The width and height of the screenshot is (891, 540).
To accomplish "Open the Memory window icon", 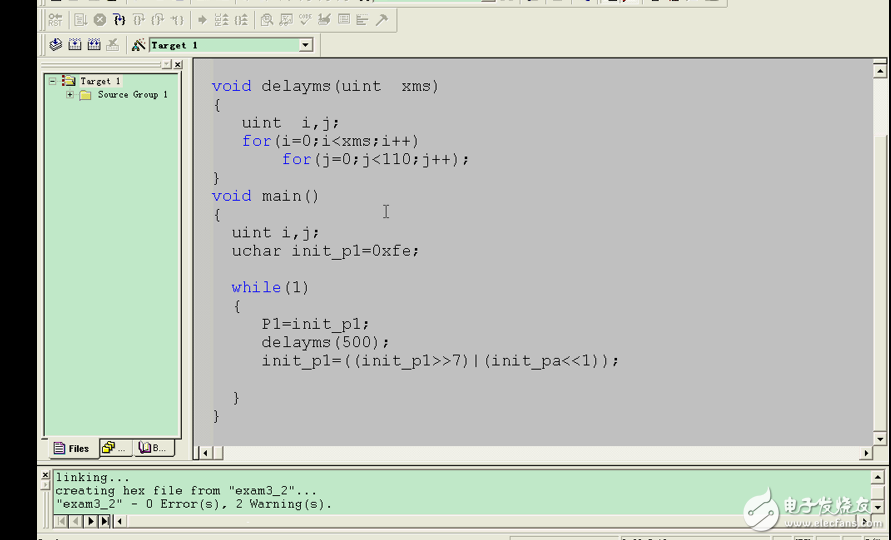I will tap(344, 20).
